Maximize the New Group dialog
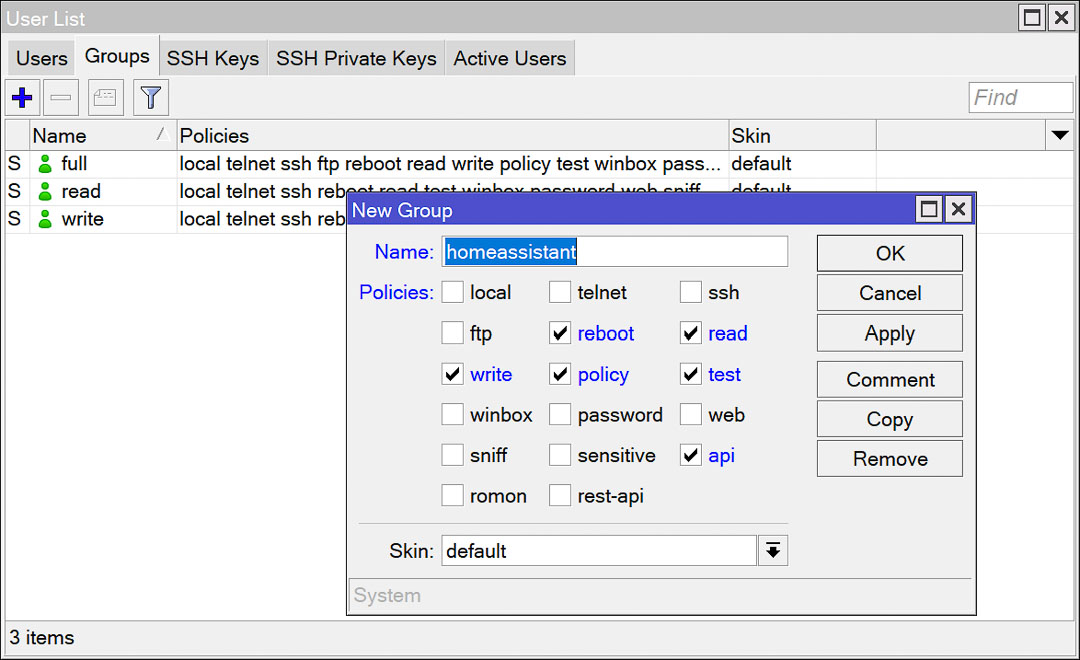The width and height of the screenshot is (1080, 660). (929, 209)
